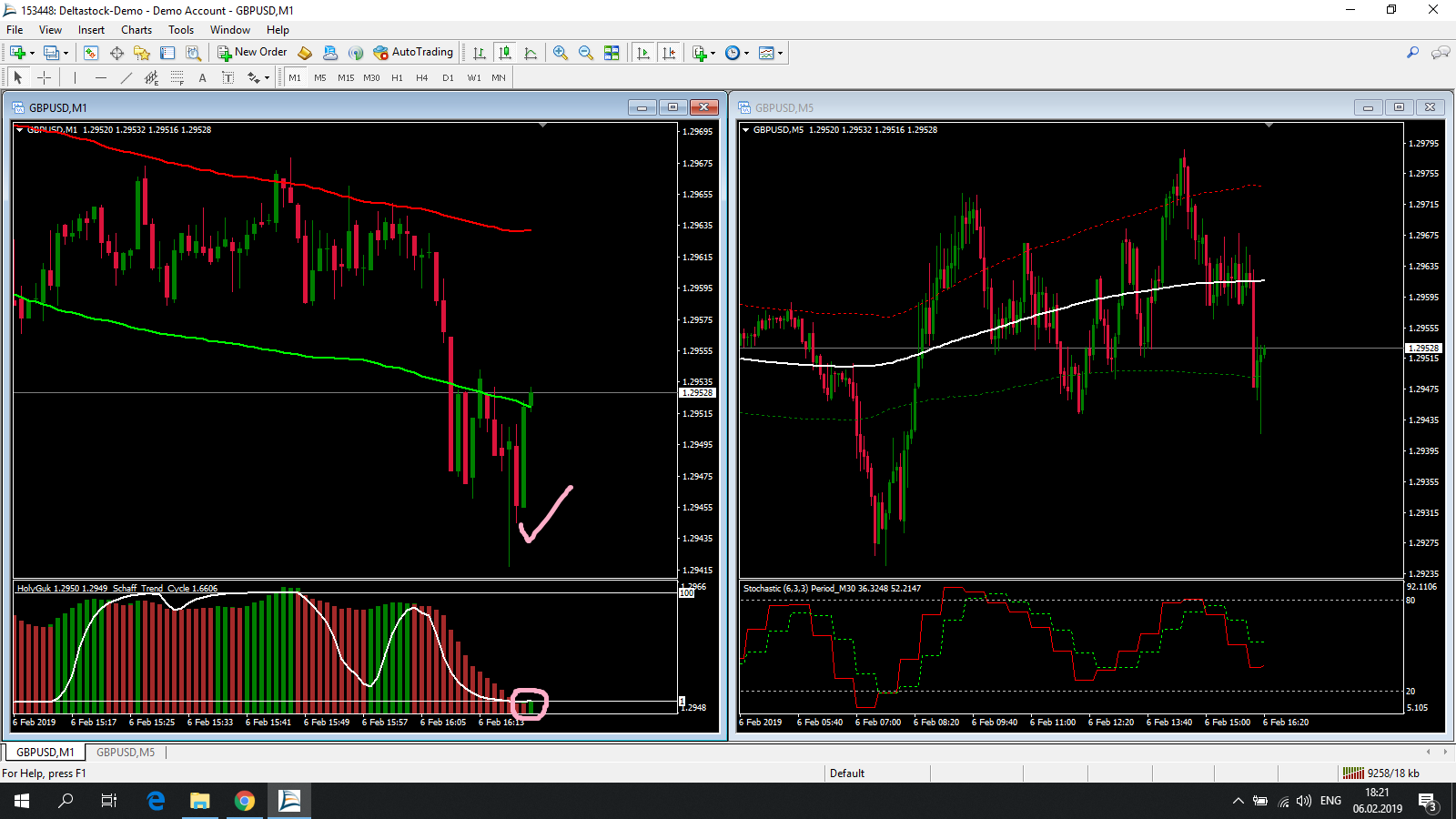Zoom in the chart with the magnifier plus
Screen dimensions: 1456x819
coord(561,53)
